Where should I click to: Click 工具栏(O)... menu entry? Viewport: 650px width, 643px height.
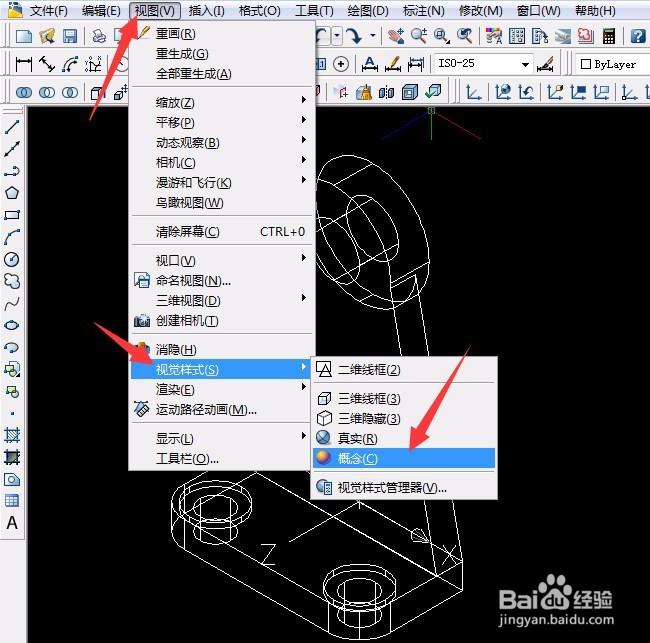coord(223,459)
